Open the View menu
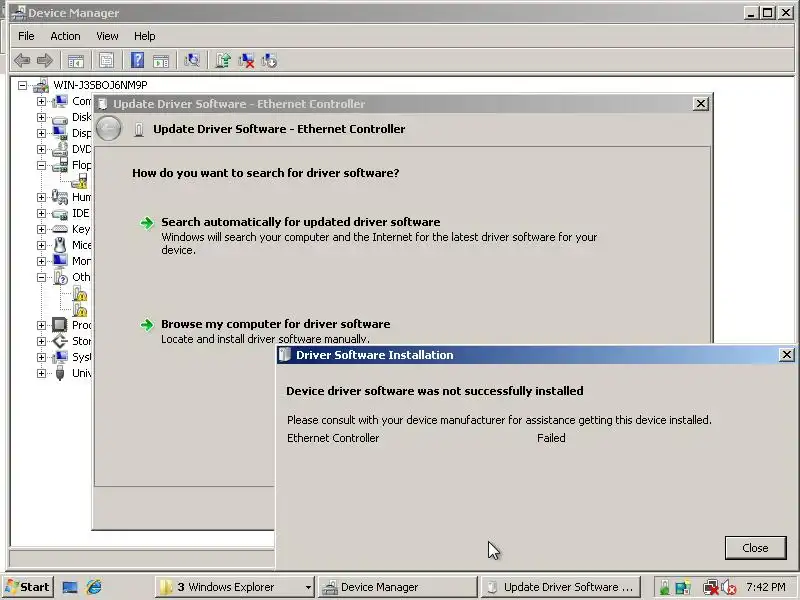800x600 pixels. pos(107,36)
